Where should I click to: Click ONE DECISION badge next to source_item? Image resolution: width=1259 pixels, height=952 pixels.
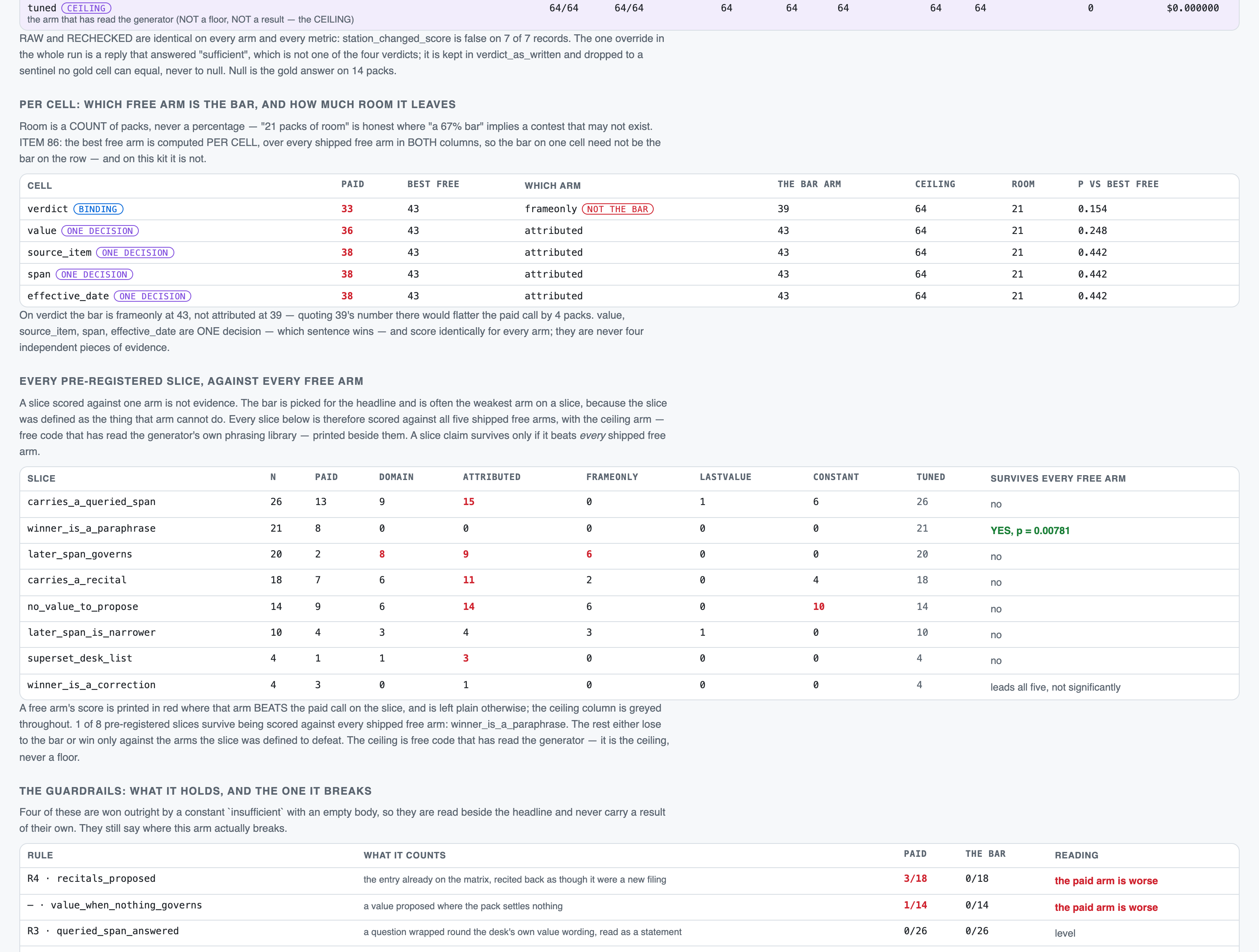135,253
